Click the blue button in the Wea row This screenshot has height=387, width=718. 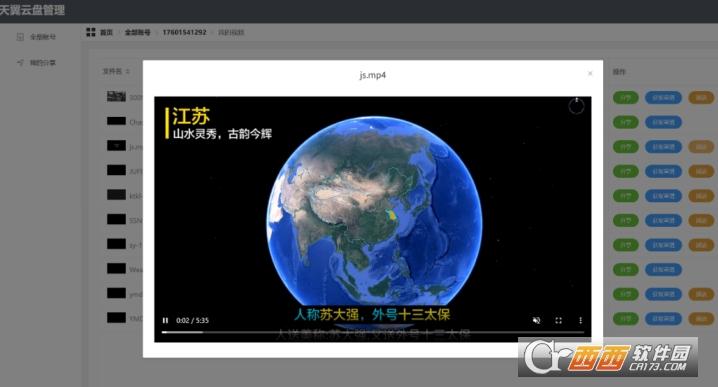(x=664, y=269)
